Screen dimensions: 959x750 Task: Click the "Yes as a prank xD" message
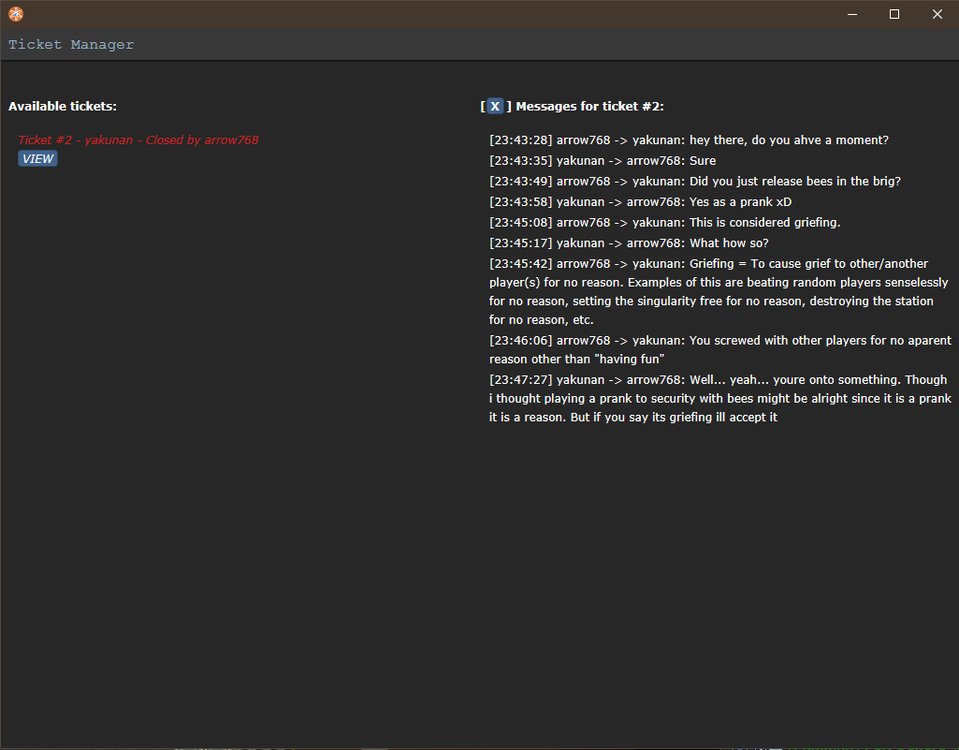point(640,202)
